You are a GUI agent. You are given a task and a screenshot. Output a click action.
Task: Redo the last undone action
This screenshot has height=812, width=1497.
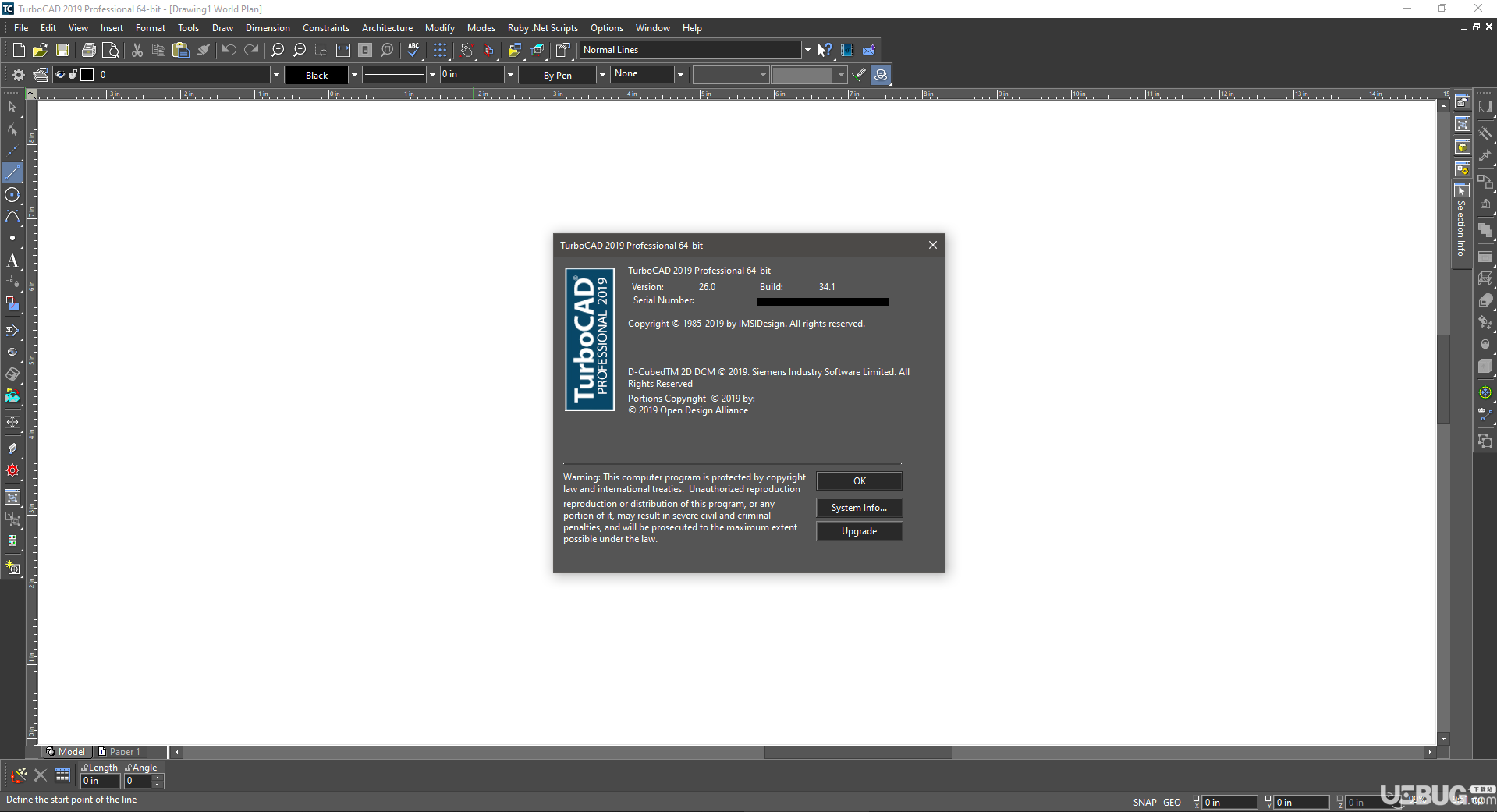pyautogui.click(x=251, y=50)
